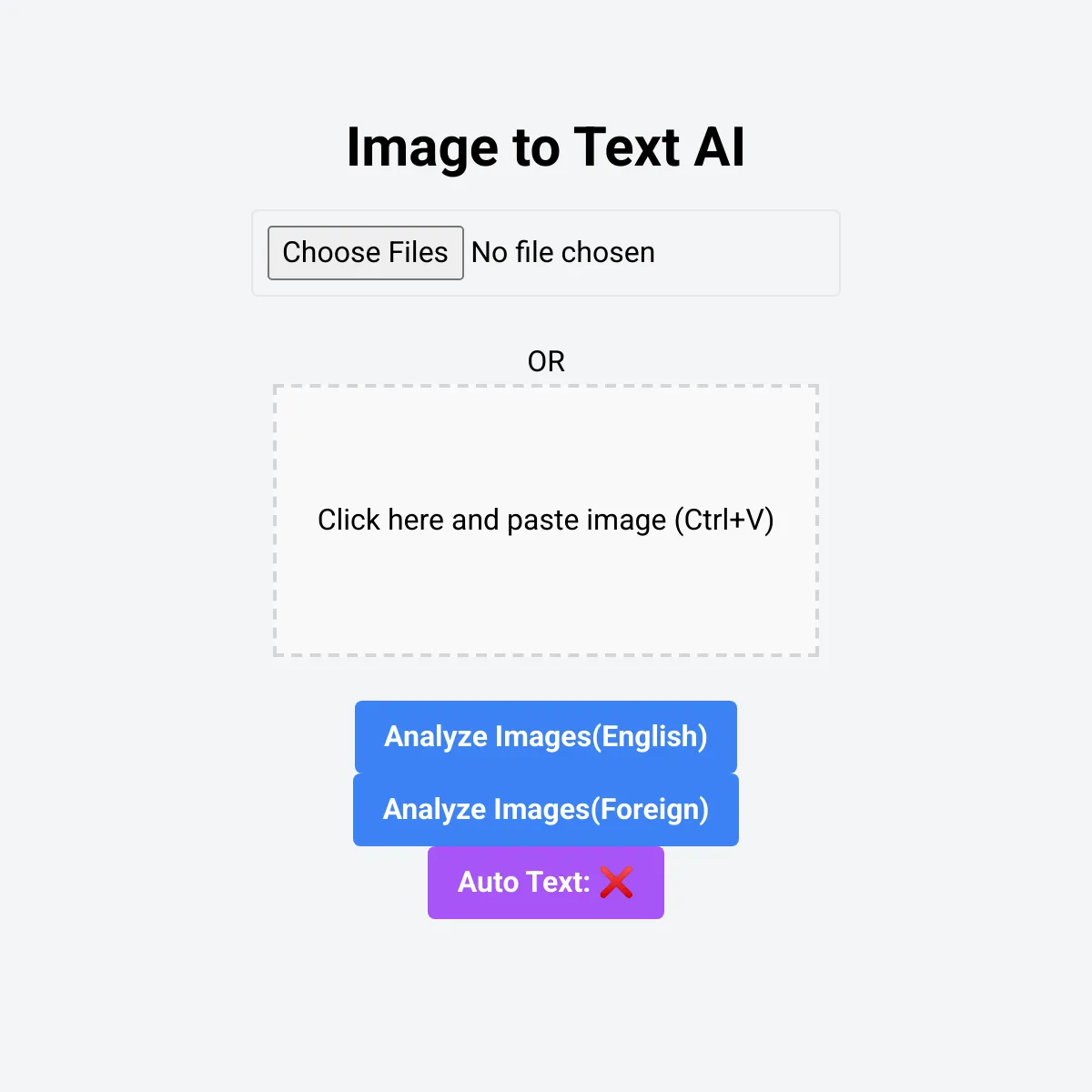Click the 'No file chosen' label

(563, 252)
